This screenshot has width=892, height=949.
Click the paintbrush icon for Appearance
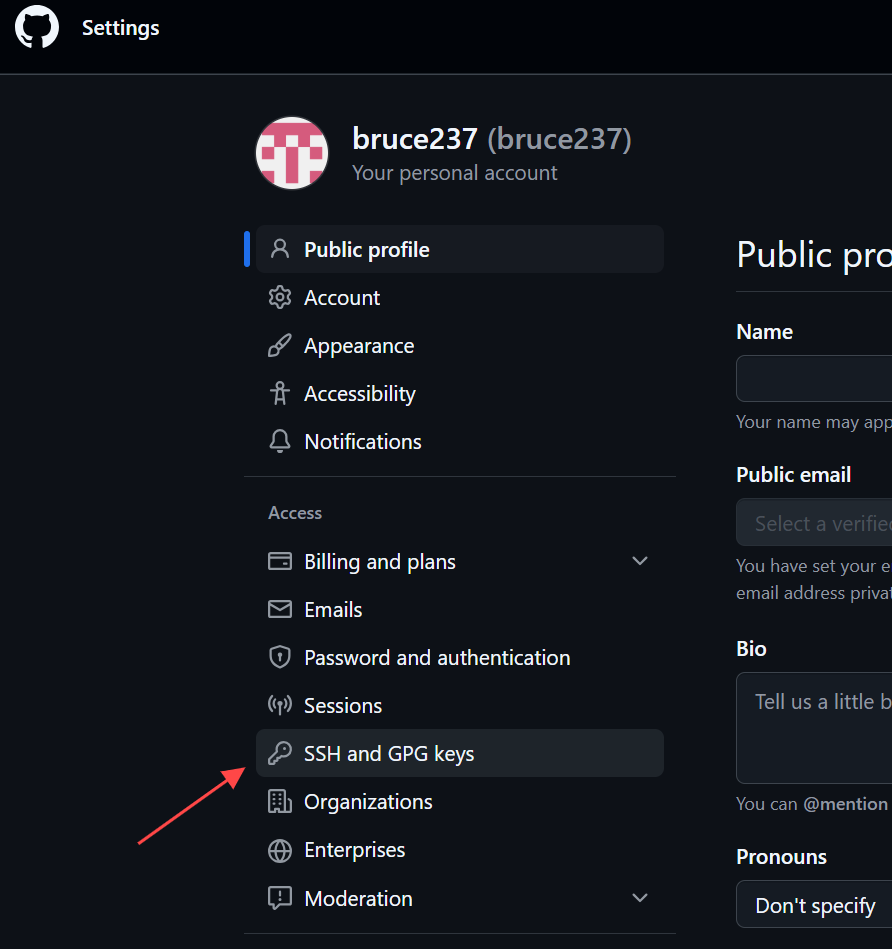coord(280,346)
